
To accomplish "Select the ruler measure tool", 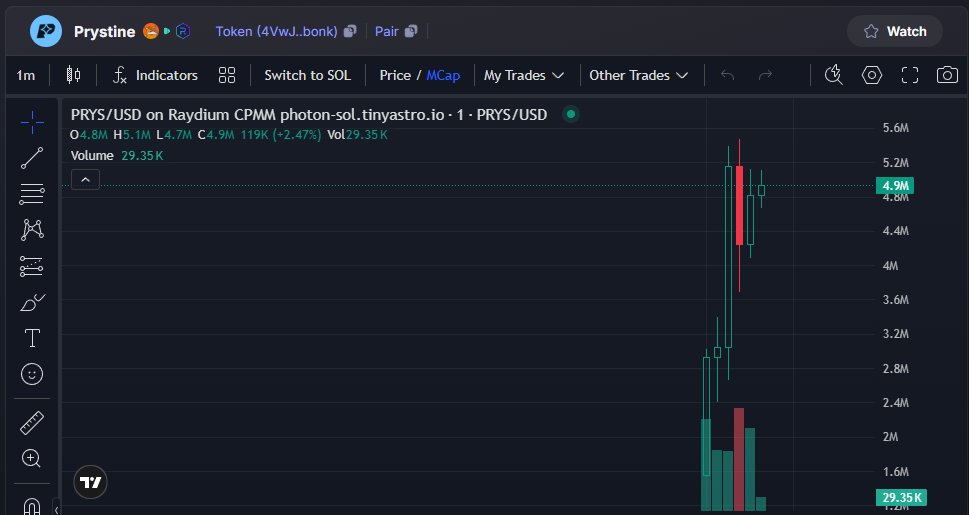I will coord(32,423).
